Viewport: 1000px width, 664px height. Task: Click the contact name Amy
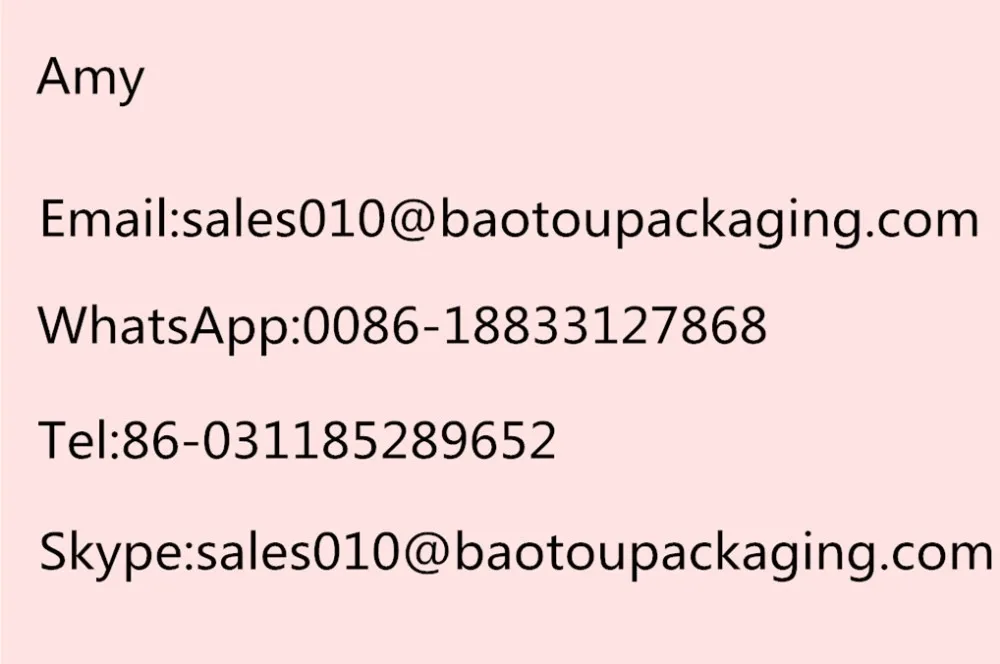(x=90, y=79)
